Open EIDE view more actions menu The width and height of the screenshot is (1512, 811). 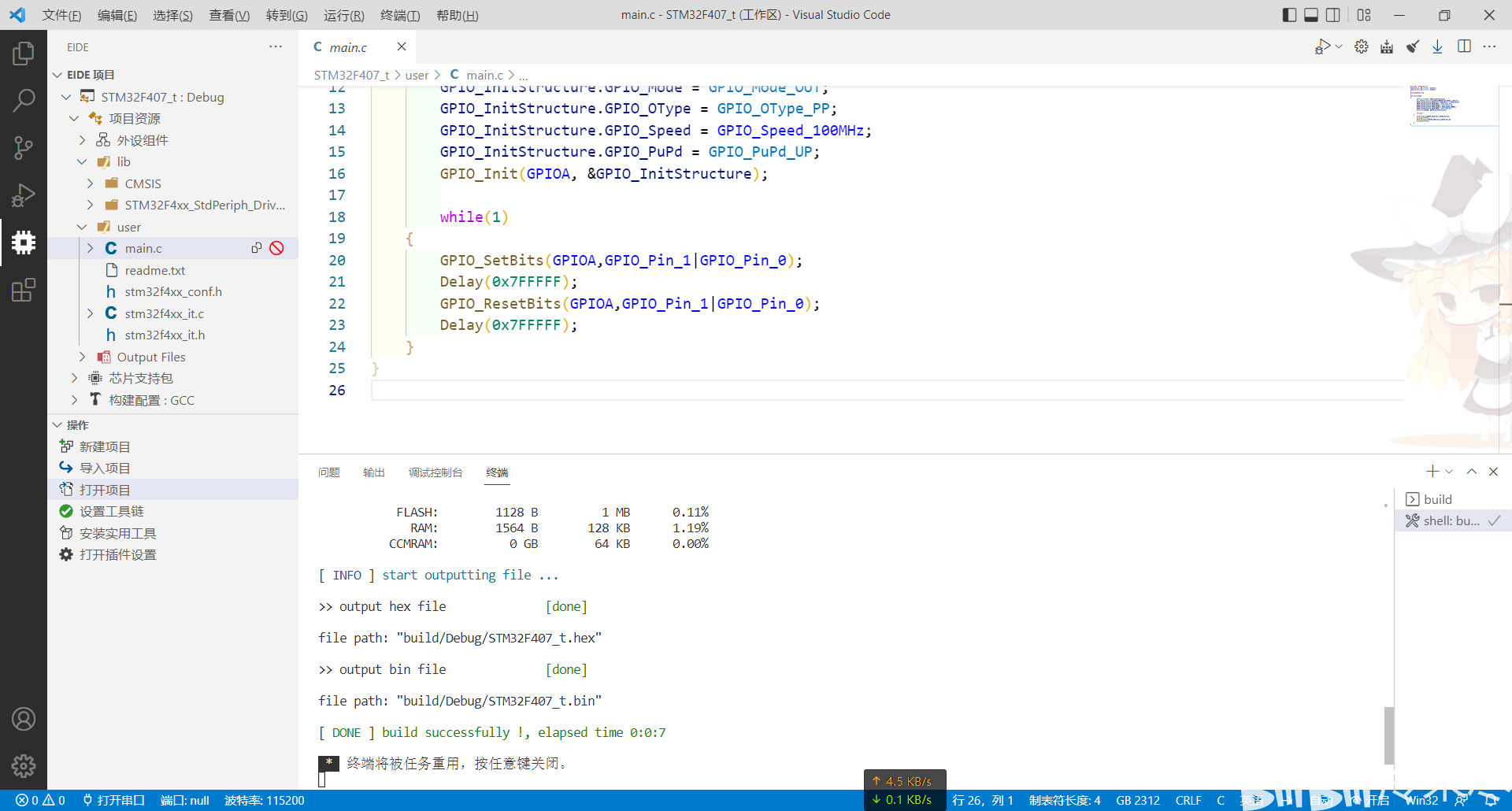click(276, 47)
